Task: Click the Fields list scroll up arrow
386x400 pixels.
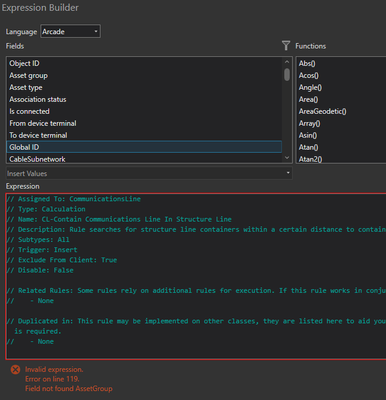Action: pyautogui.click(x=287, y=62)
